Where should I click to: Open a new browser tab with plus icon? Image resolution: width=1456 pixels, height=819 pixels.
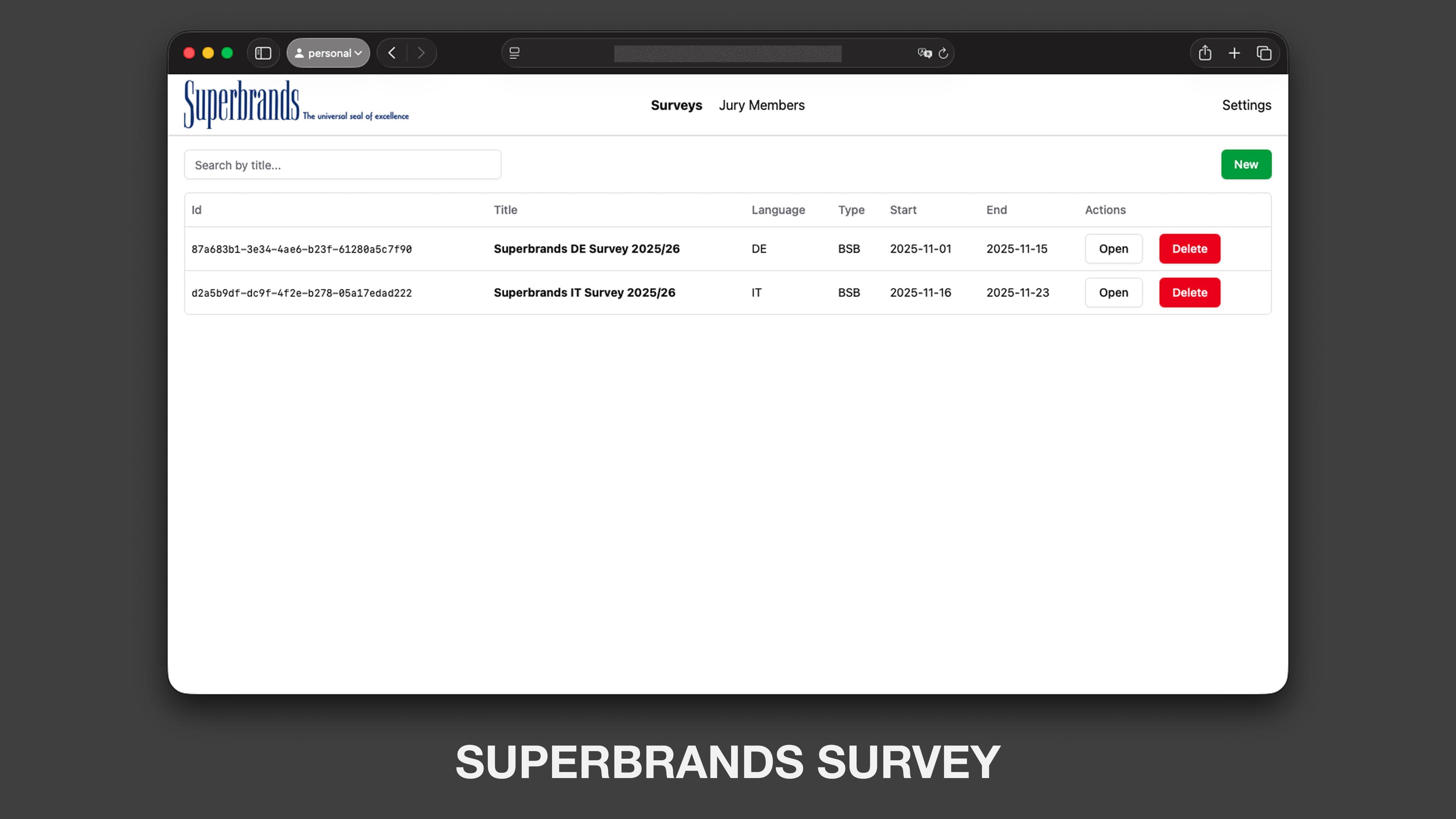(1235, 53)
